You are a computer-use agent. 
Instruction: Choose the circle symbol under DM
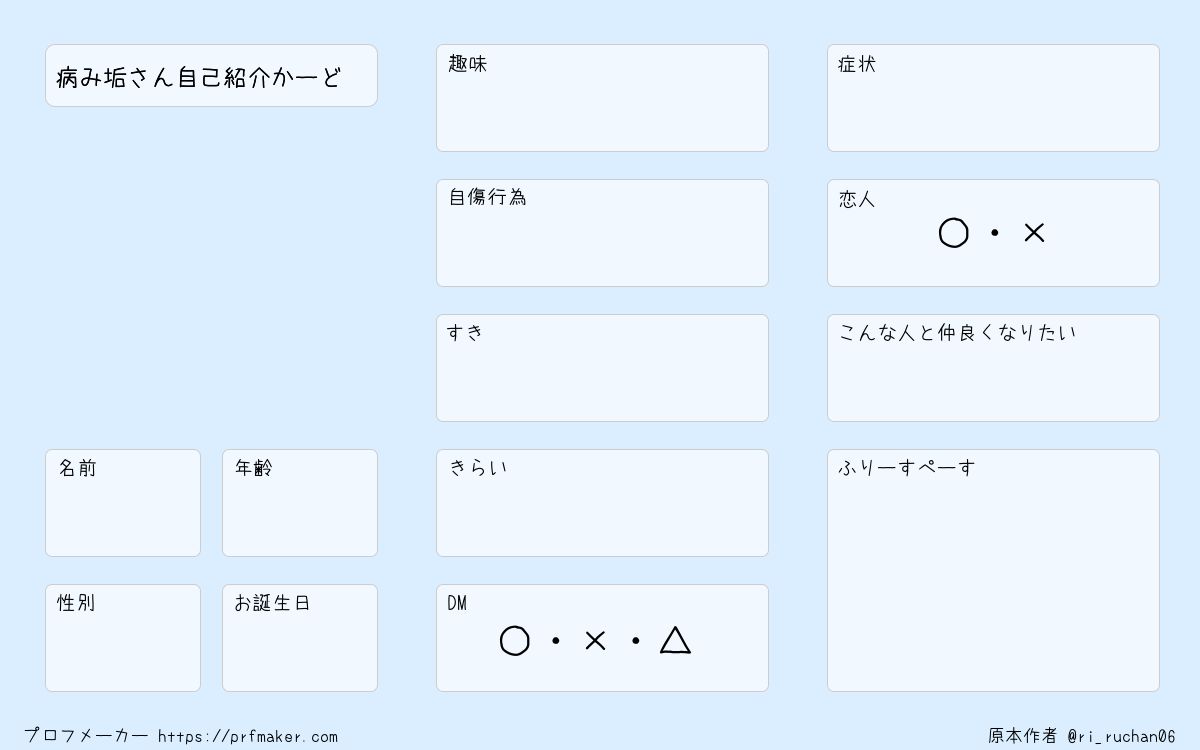pyautogui.click(x=514, y=641)
